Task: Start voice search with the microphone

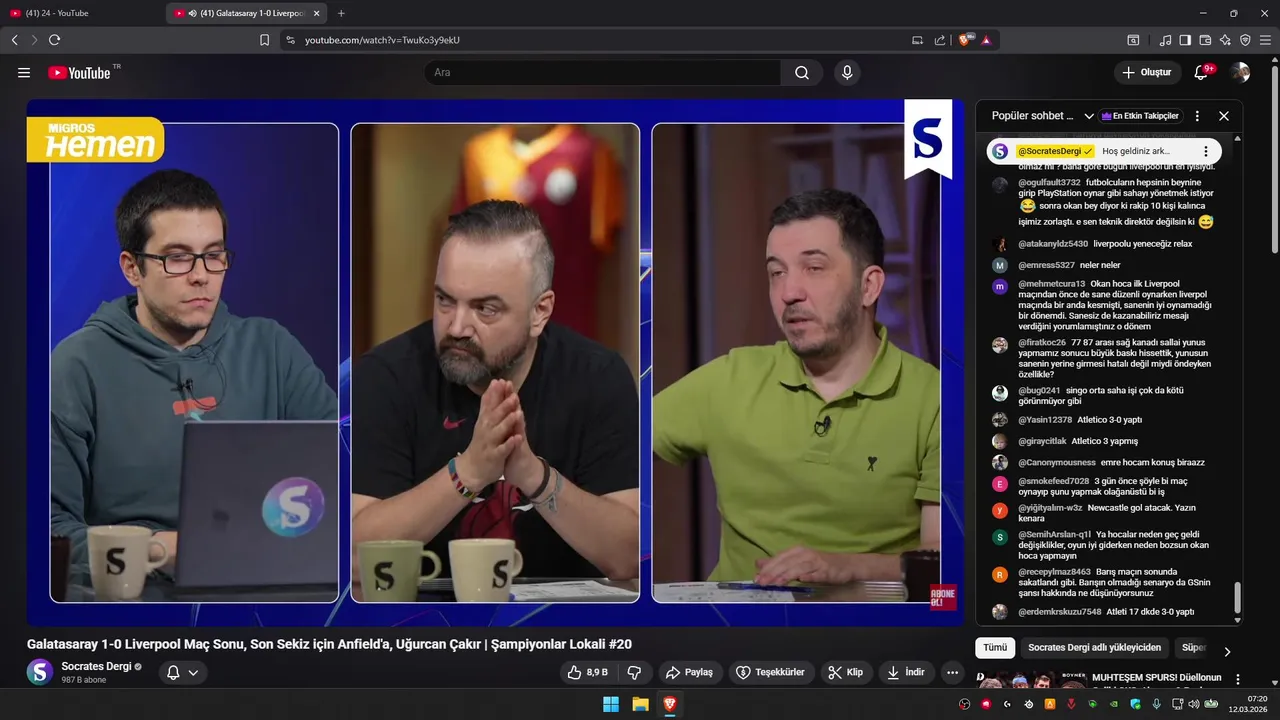Action: [x=847, y=73]
